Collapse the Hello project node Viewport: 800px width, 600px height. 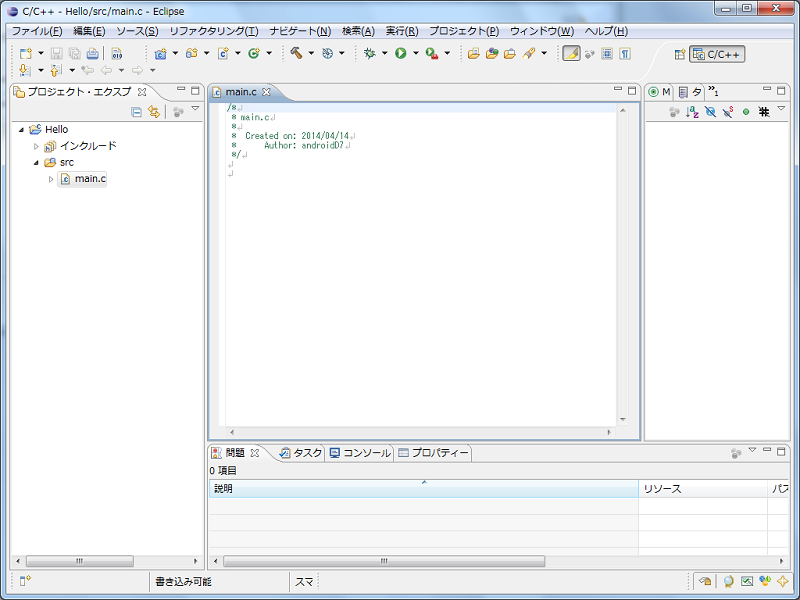pyautogui.click(x=21, y=130)
